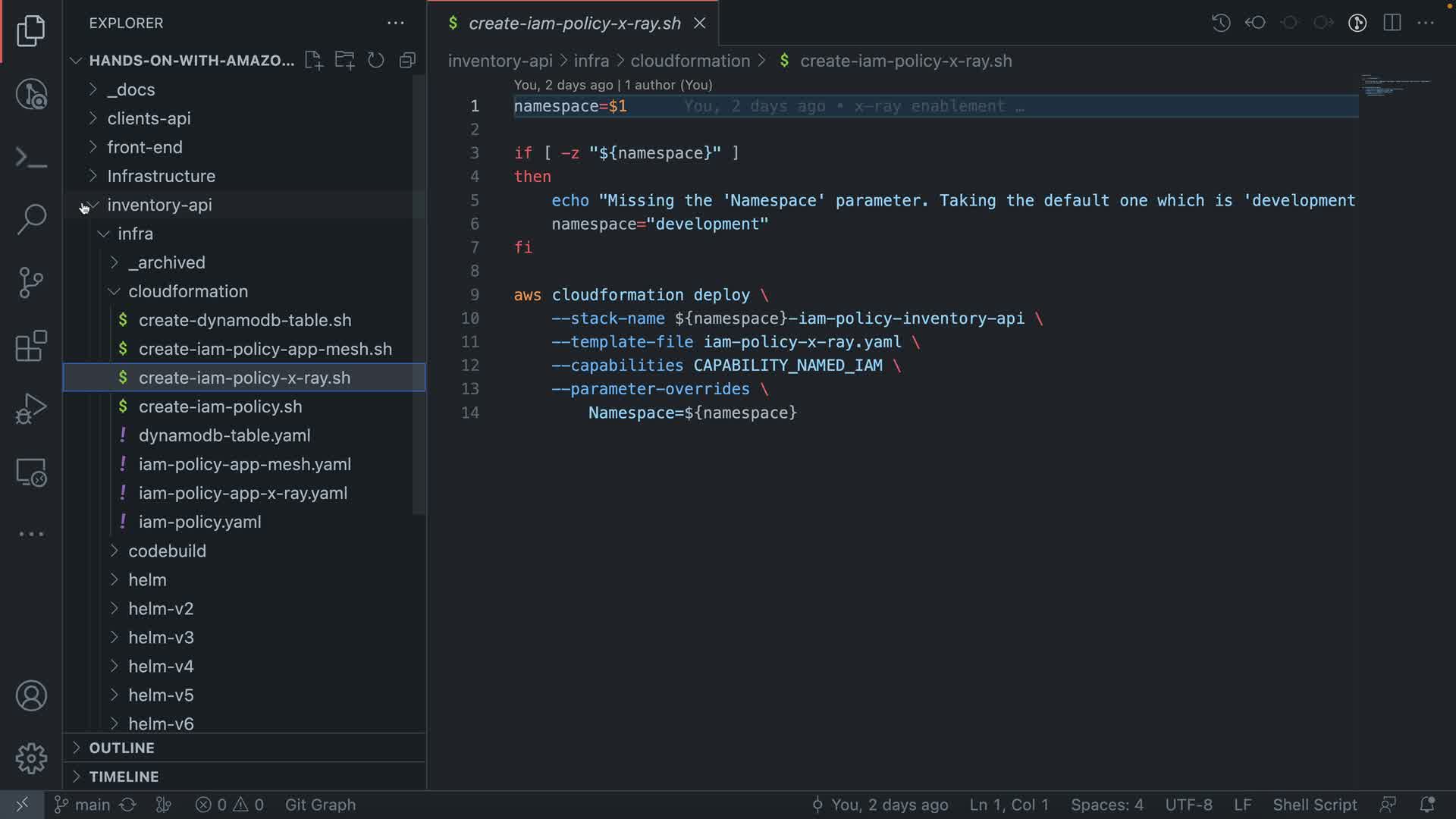Expand the codebuild folder
Screen dimensions: 1456x819
(x=167, y=551)
